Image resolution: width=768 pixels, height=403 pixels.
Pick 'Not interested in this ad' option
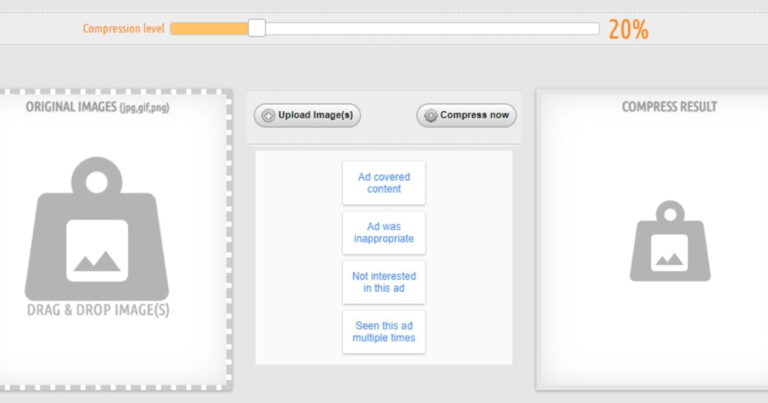tap(383, 282)
